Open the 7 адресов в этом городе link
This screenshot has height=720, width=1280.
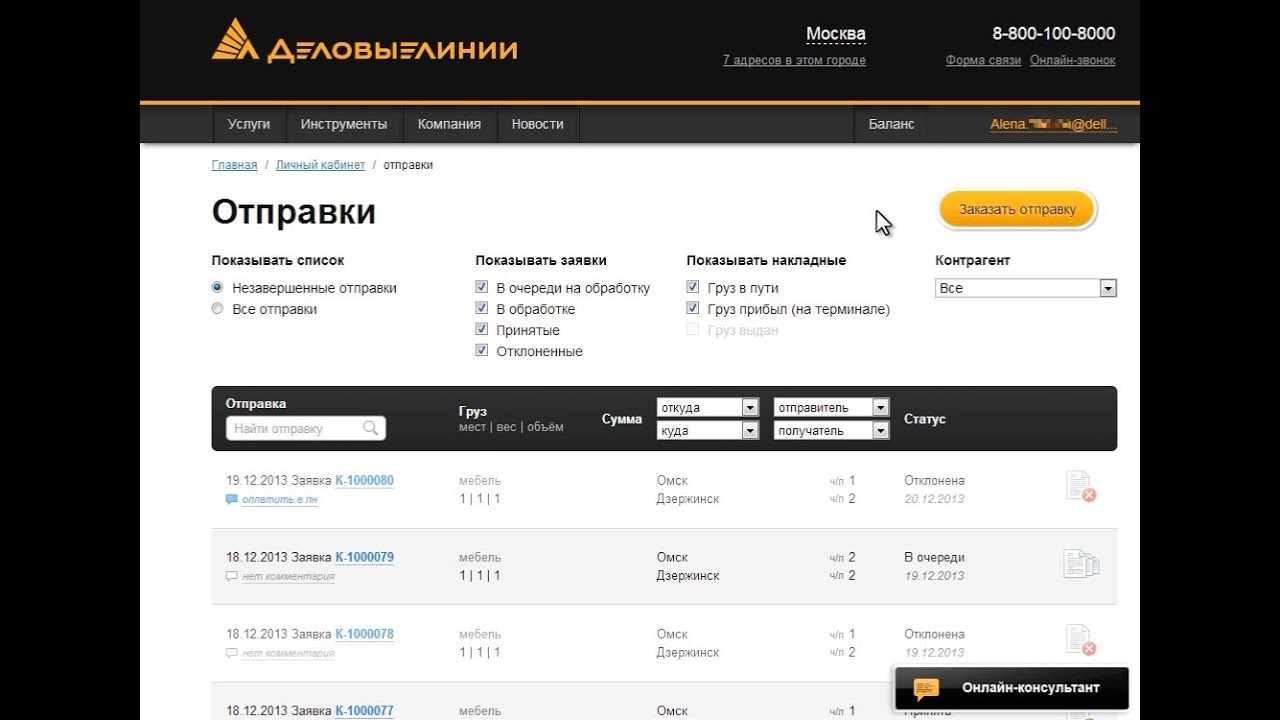point(794,60)
